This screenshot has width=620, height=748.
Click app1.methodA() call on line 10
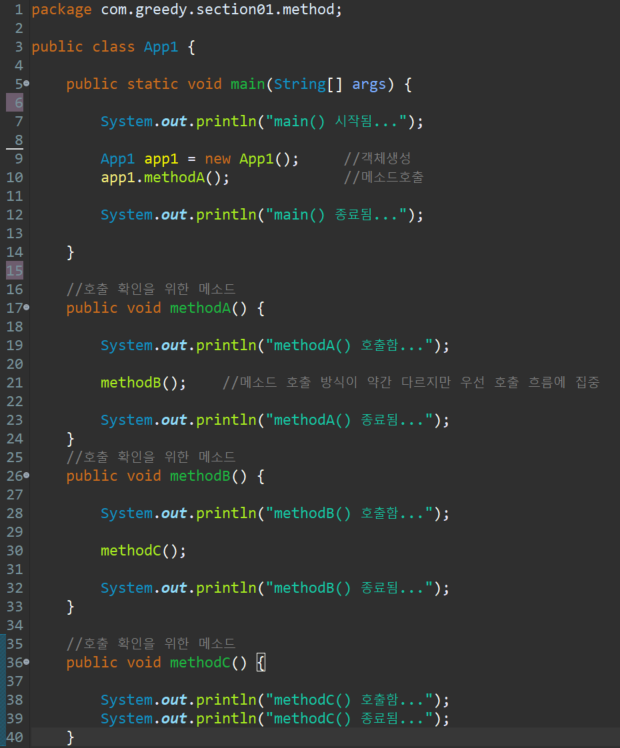[x=165, y=177]
